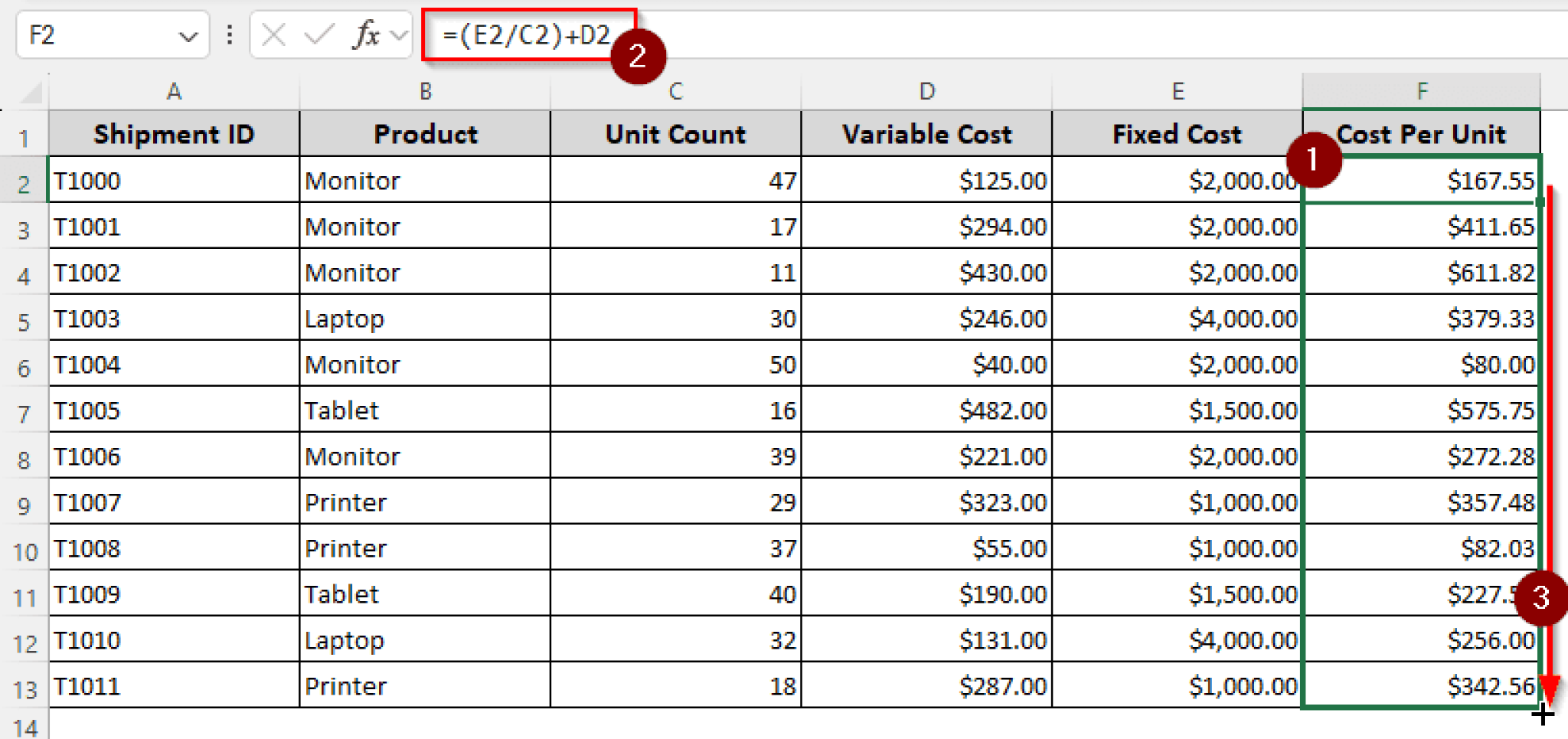Select column A header

(x=174, y=91)
